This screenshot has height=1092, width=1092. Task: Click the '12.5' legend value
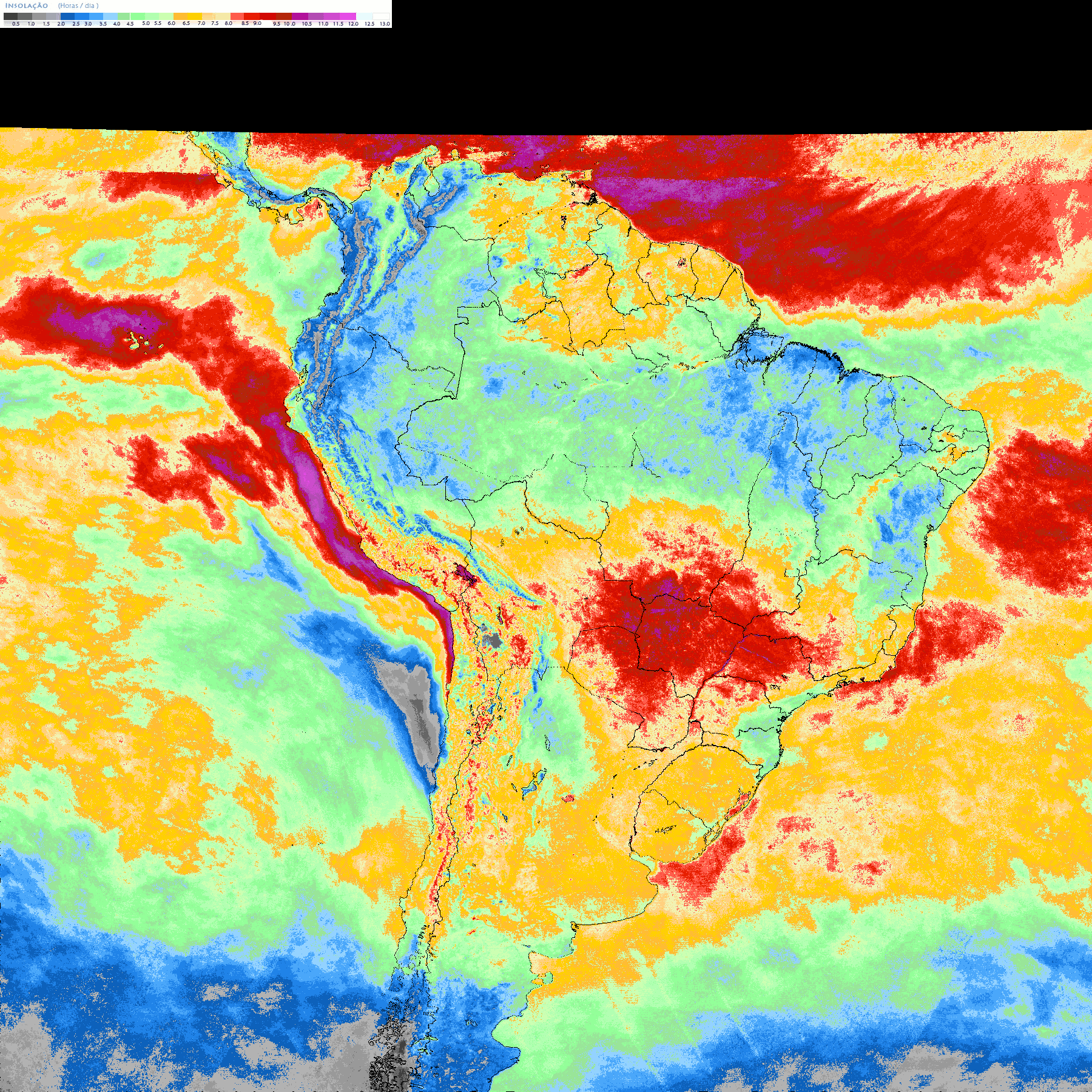coord(369,24)
